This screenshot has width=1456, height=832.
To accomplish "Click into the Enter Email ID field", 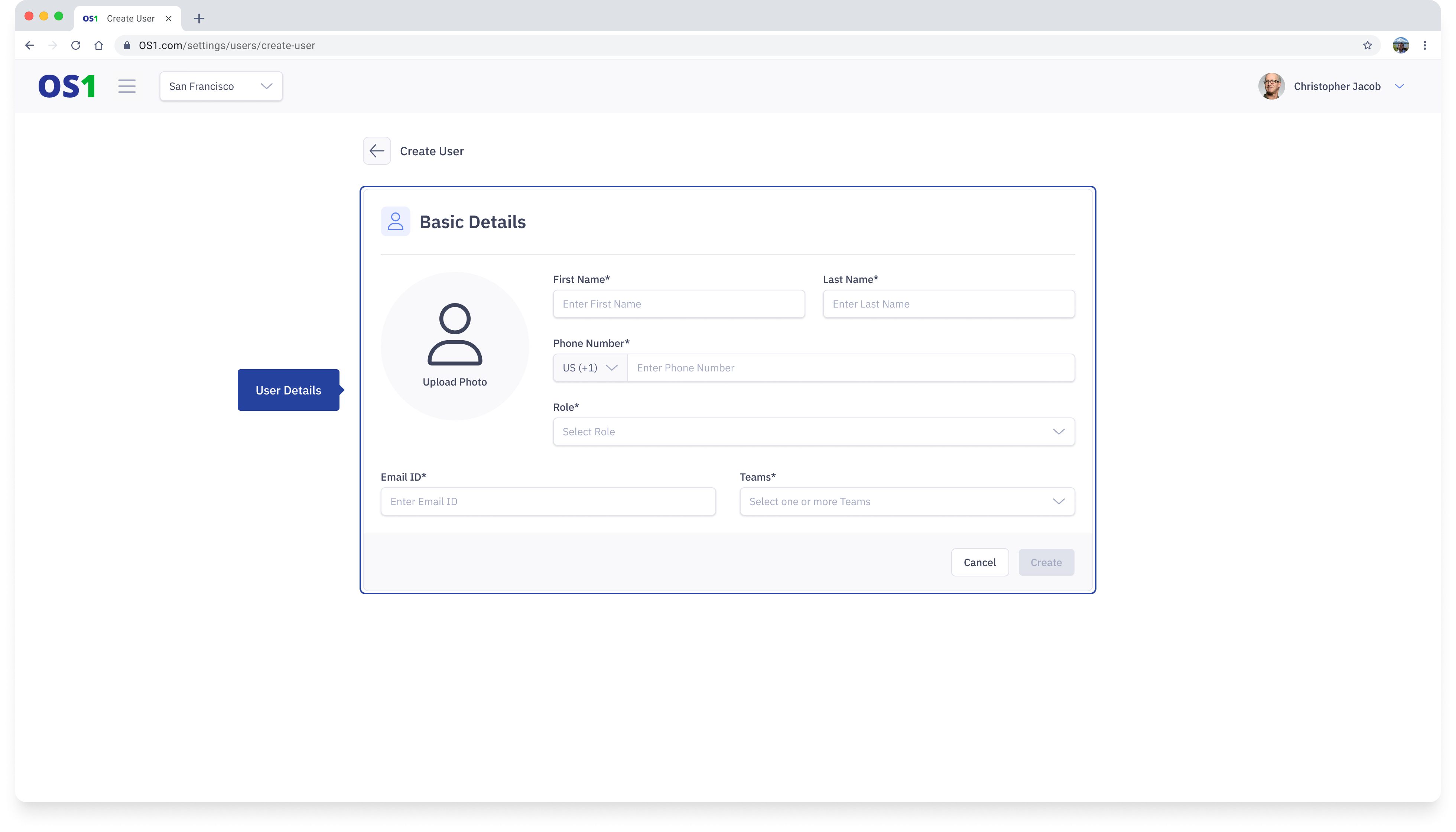I will (x=547, y=502).
